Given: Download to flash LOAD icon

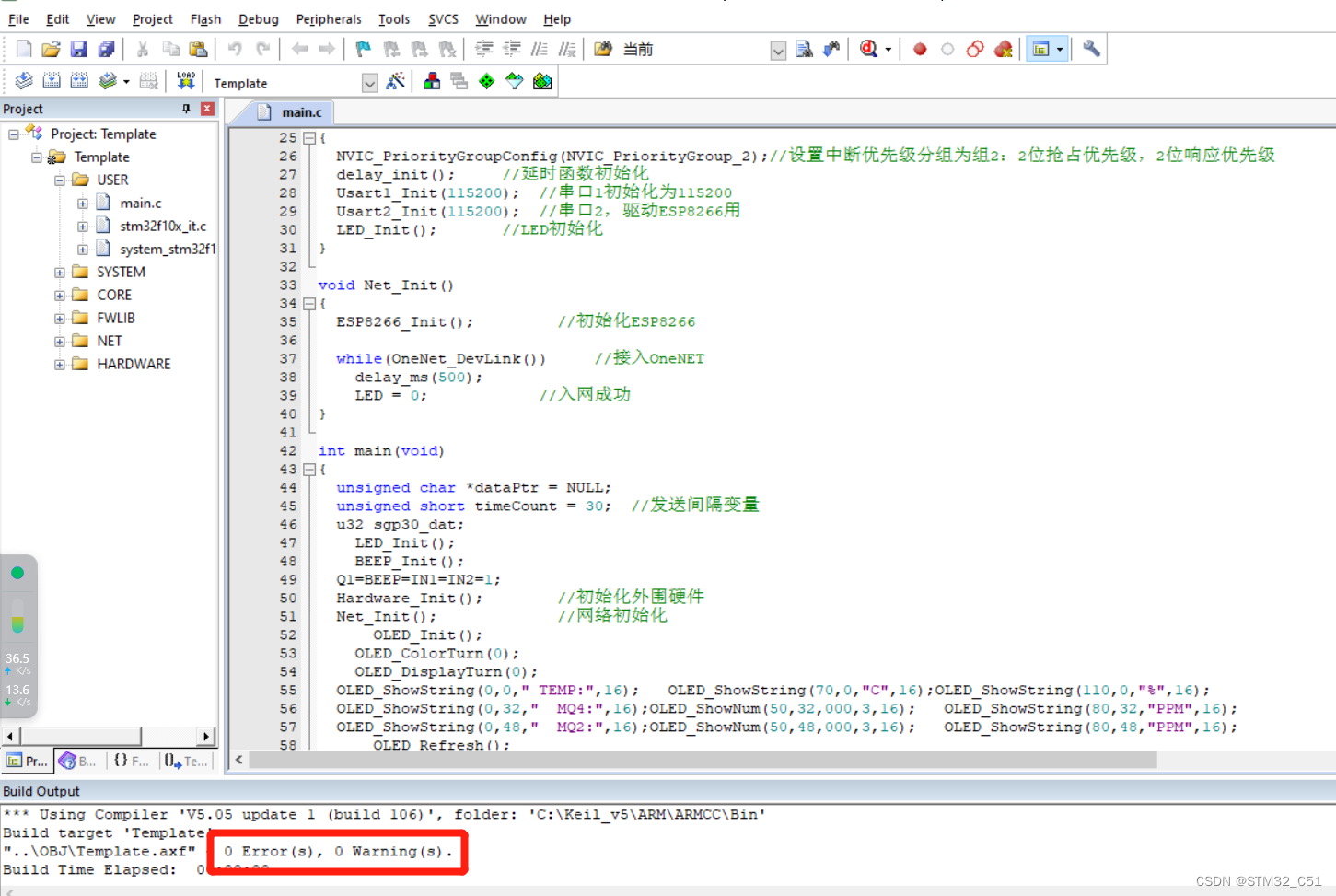Looking at the screenshot, I should pos(186,81).
